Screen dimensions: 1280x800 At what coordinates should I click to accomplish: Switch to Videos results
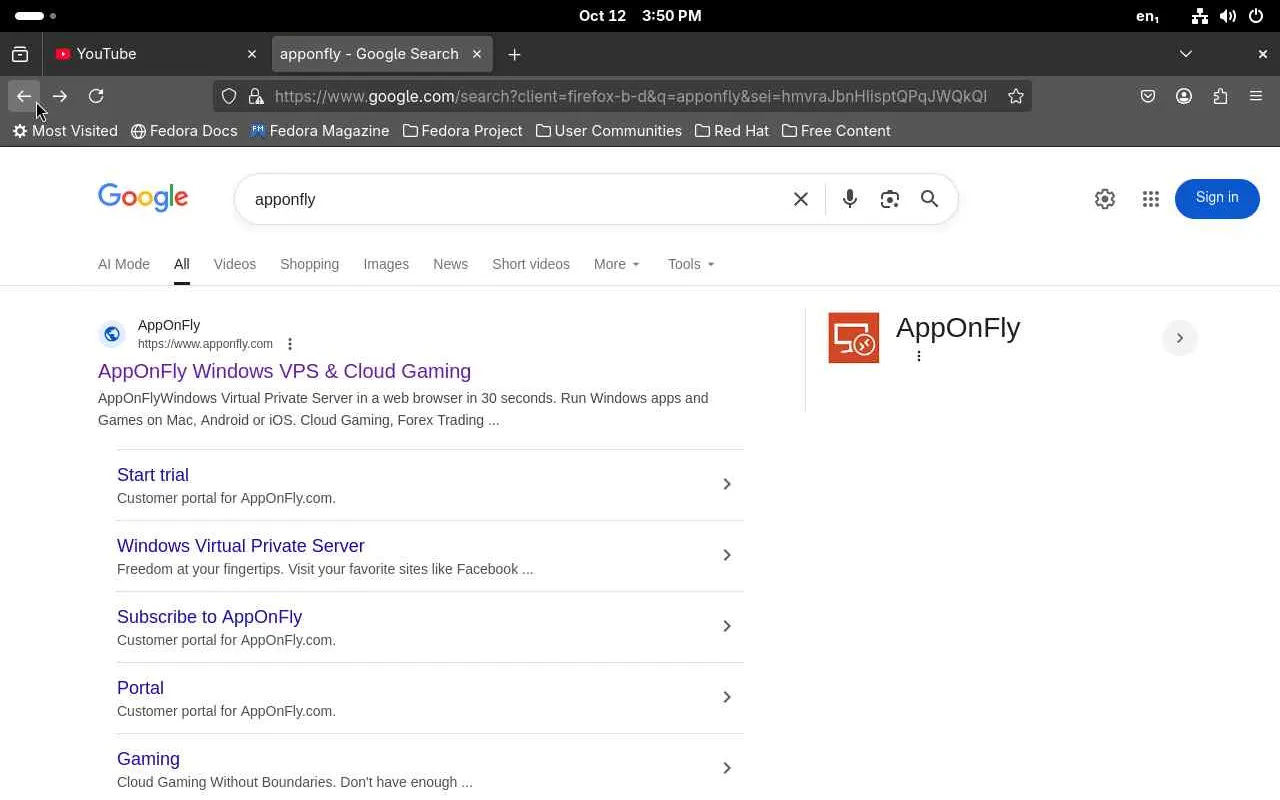tap(235, 264)
